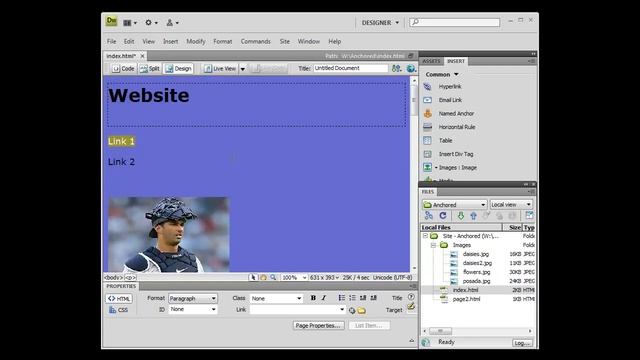640x360 pixels.
Task: Click the Point to File icon beside Link
Action: 352,311
